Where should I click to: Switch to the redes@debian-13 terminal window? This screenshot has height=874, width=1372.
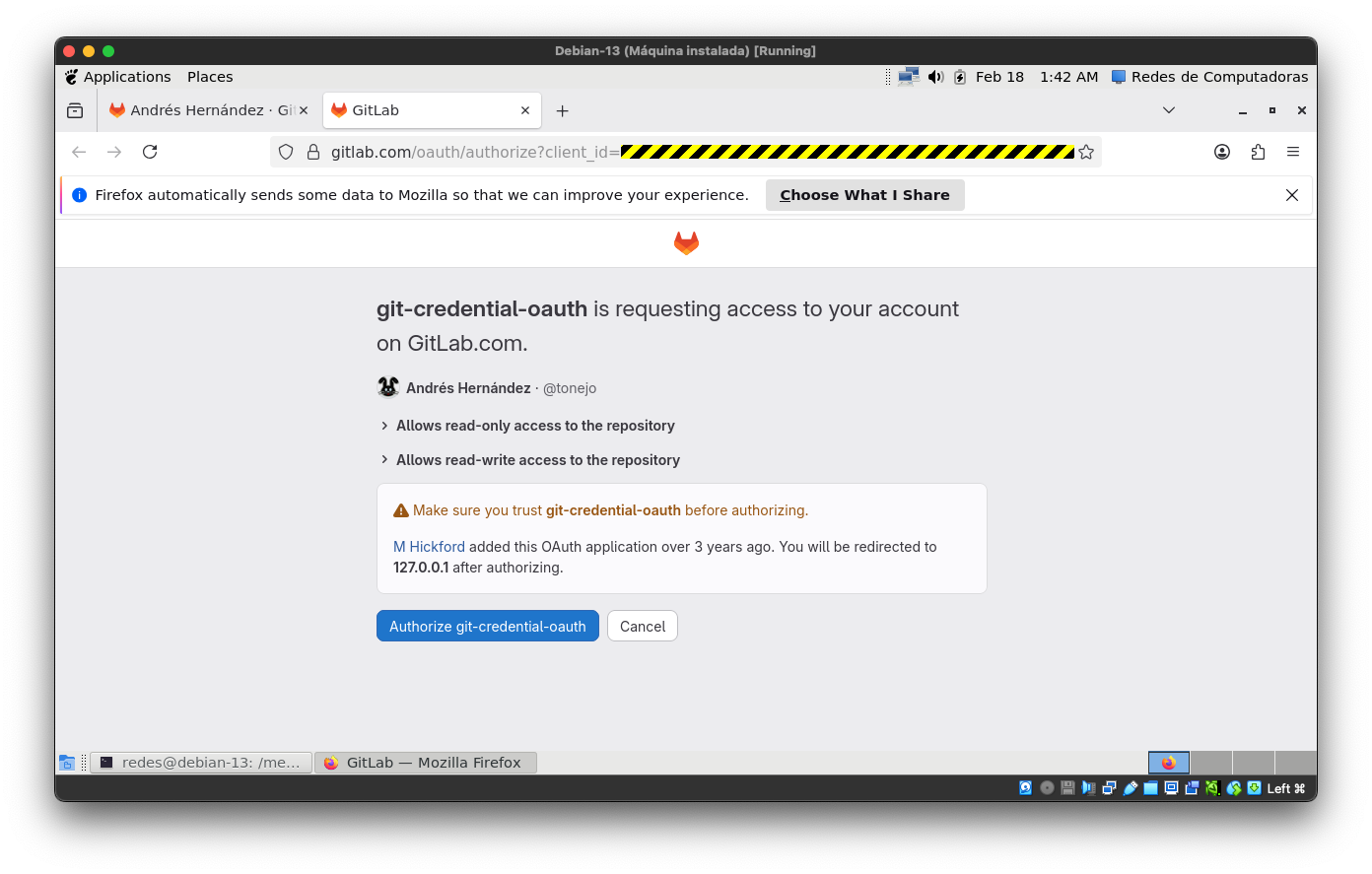pos(201,763)
